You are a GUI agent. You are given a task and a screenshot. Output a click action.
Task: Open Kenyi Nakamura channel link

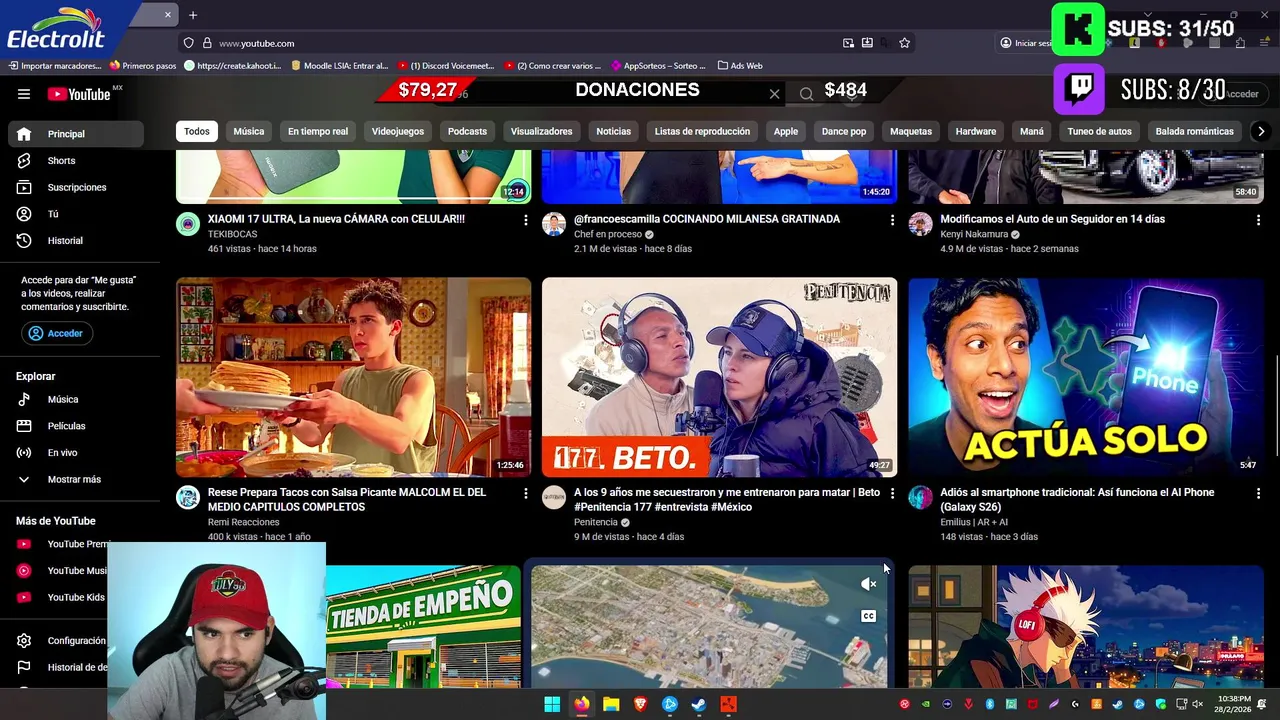pyautogui.click(x=974, y=234)
